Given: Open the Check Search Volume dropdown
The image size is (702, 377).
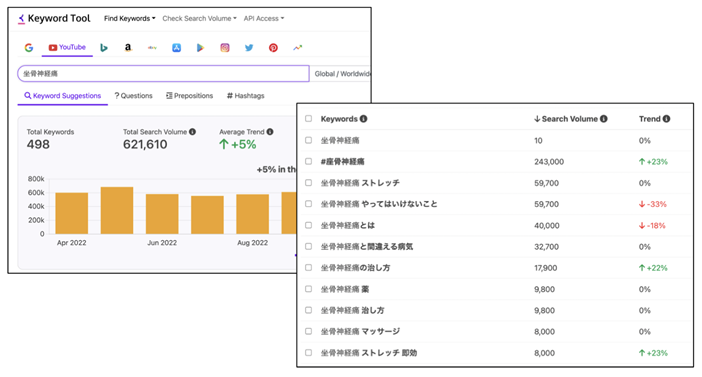Looking at the screenshot, I should click(x=199, y=18).
